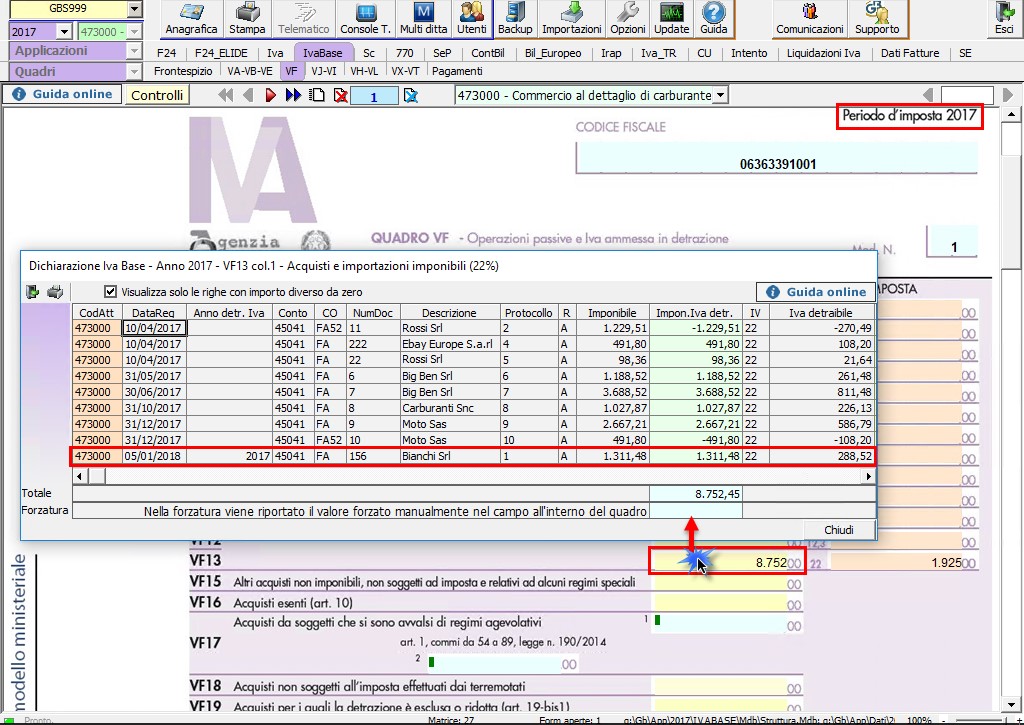Open the Quadri dropdown list
The image size is (1024, 725).
[x=134, y=72]
